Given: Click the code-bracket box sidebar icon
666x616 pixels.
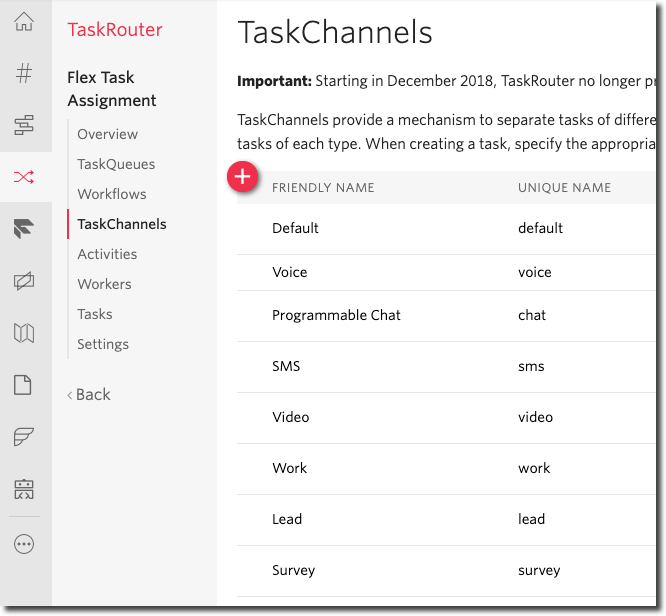Looking at the screenshot, I should click(24, 489).
